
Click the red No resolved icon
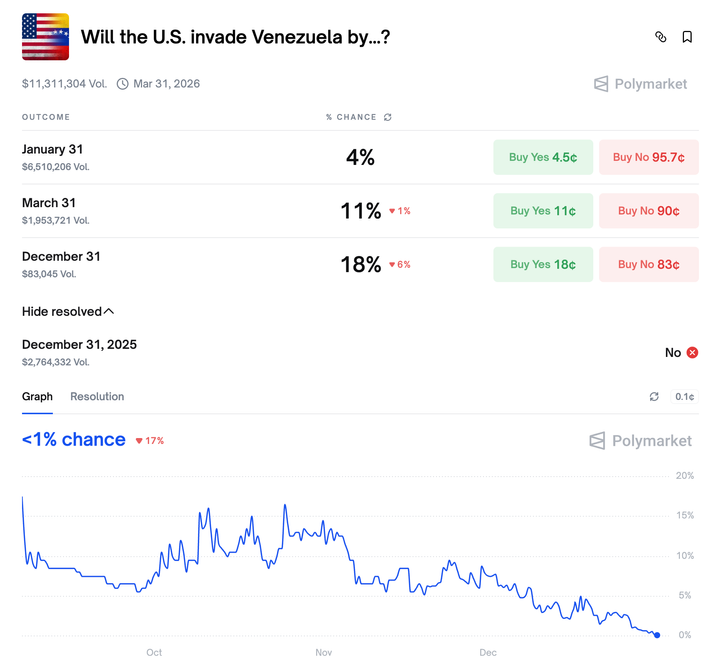click(692, 352)
